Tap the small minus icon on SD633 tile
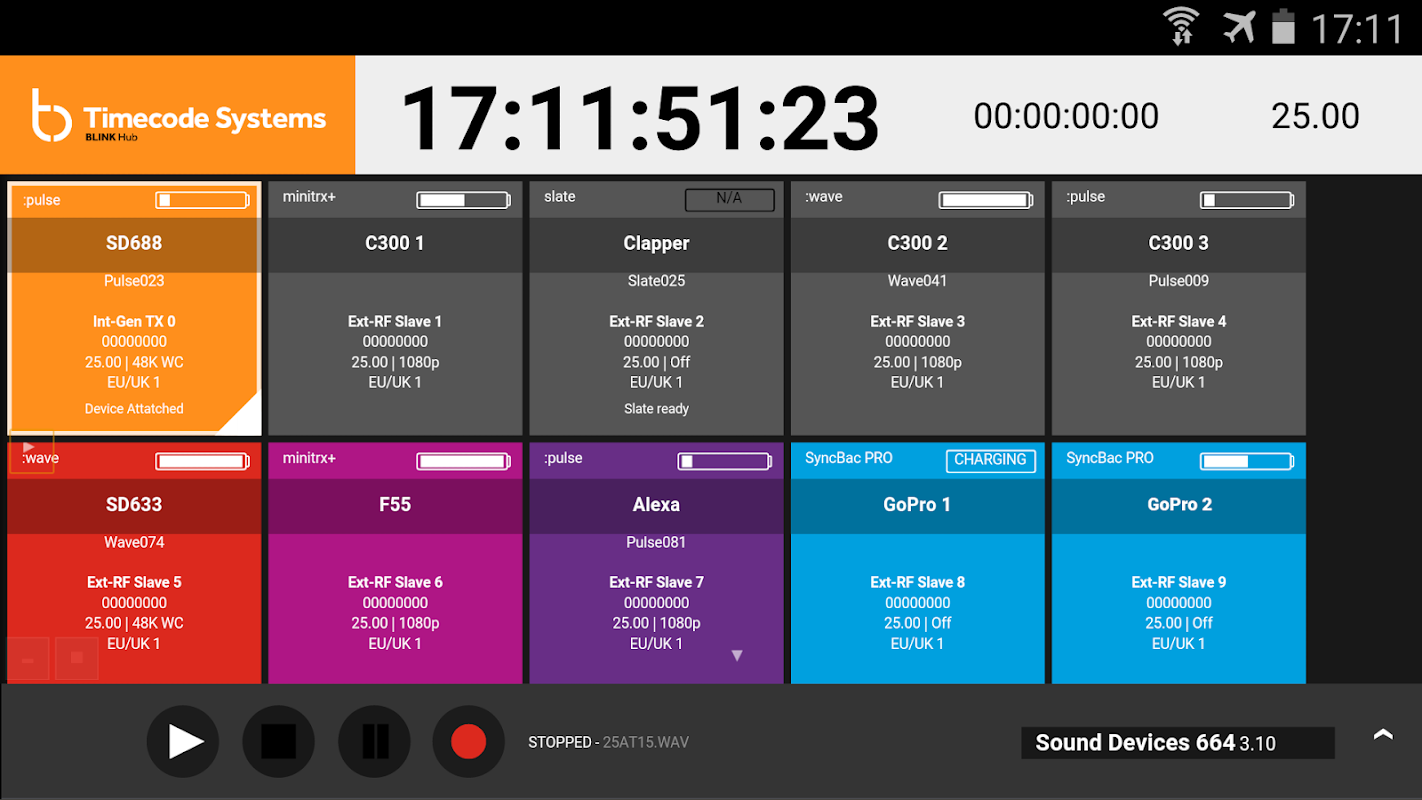 (x=28, y=659)
